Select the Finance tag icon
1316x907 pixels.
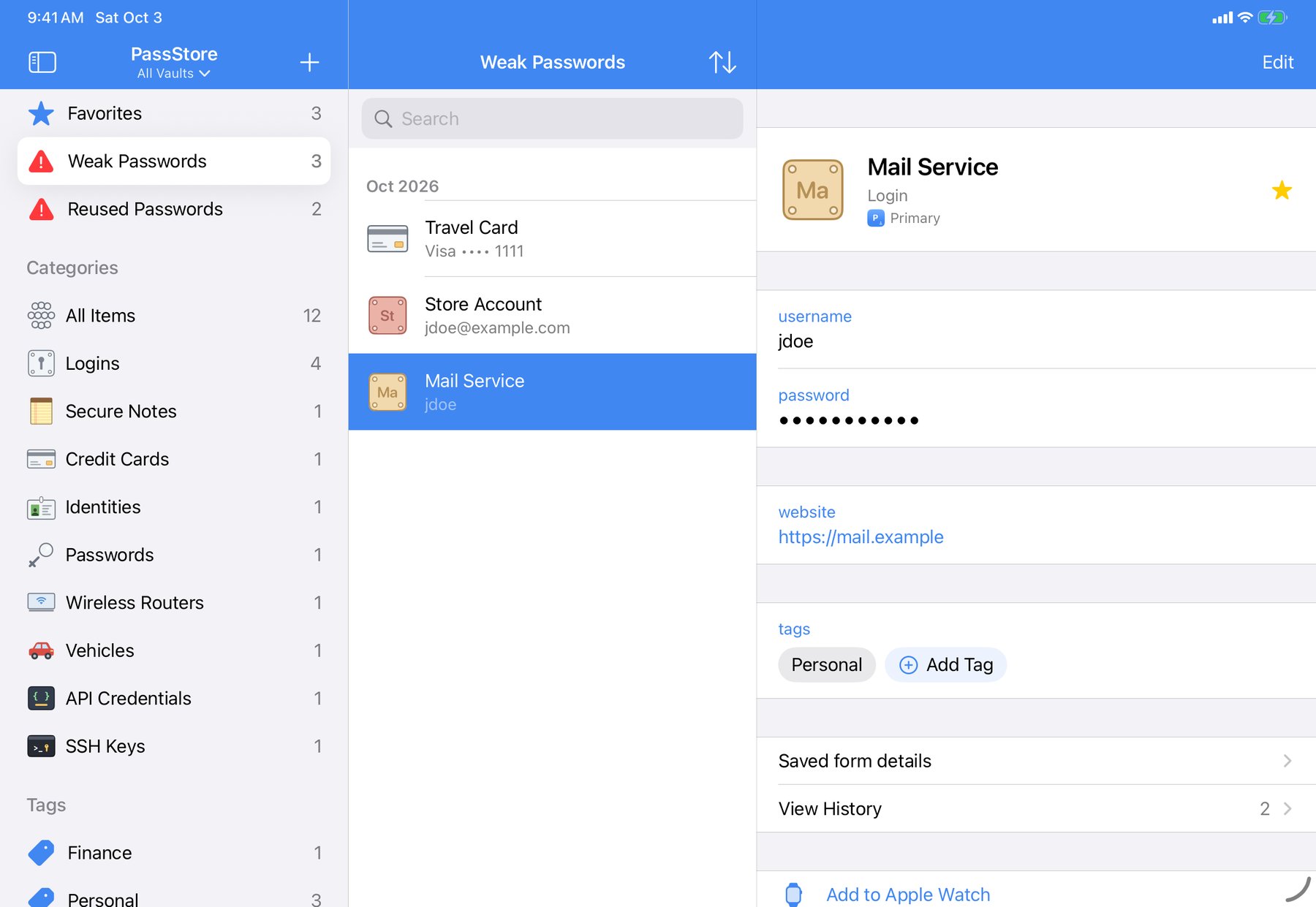[41, 853]
